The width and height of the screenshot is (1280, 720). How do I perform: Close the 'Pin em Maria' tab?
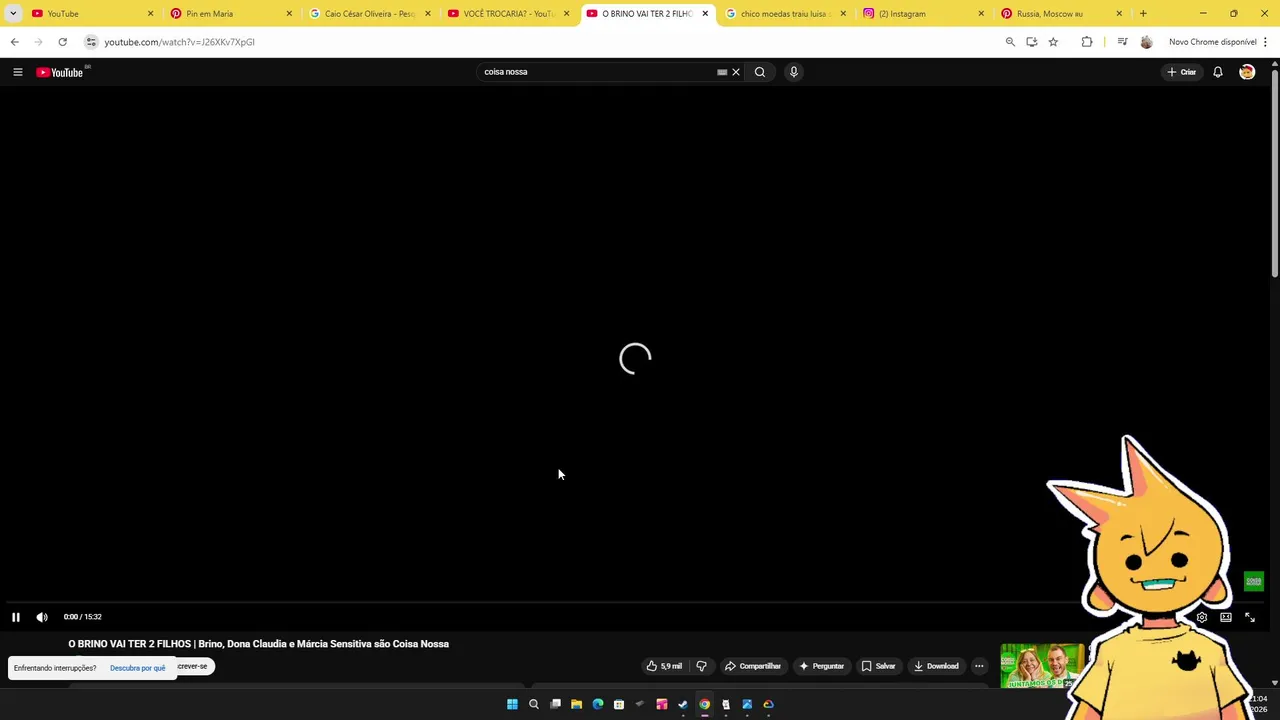coord(289,14)
